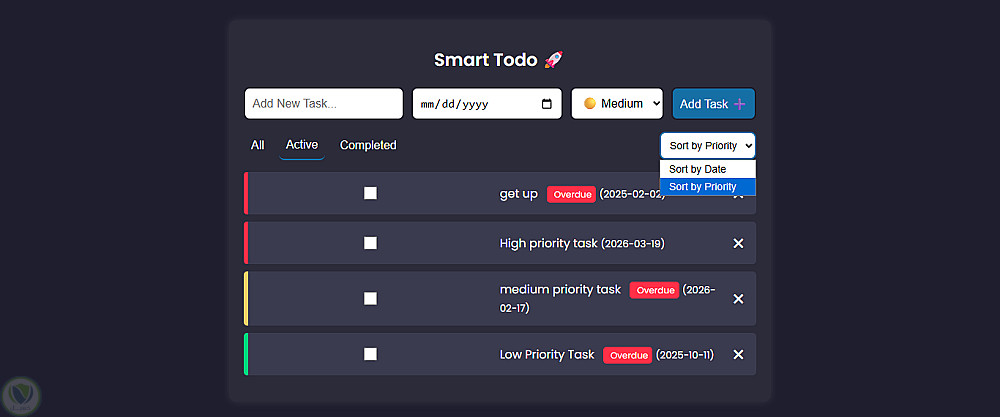The width and height of the screenshot is (1000, 417).
Task: Delete the Low Priority Task
Action: [x=738, y=355]
